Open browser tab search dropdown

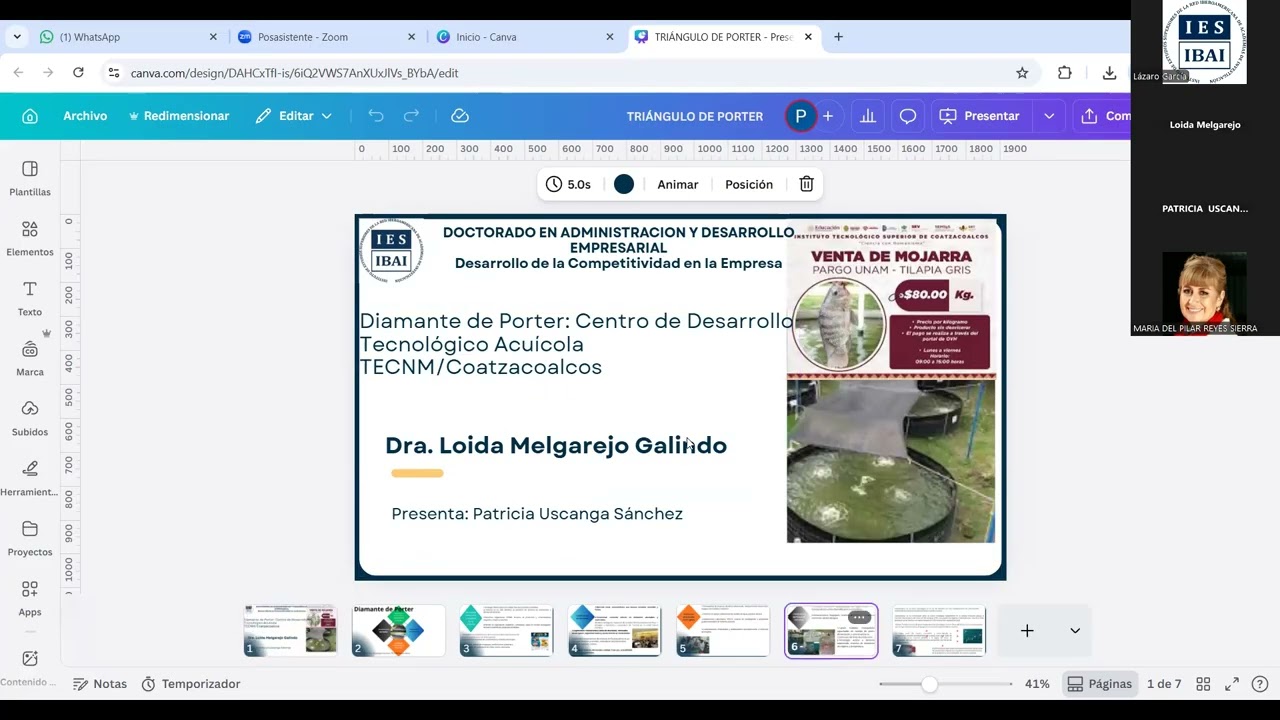(x=17, y=37)
